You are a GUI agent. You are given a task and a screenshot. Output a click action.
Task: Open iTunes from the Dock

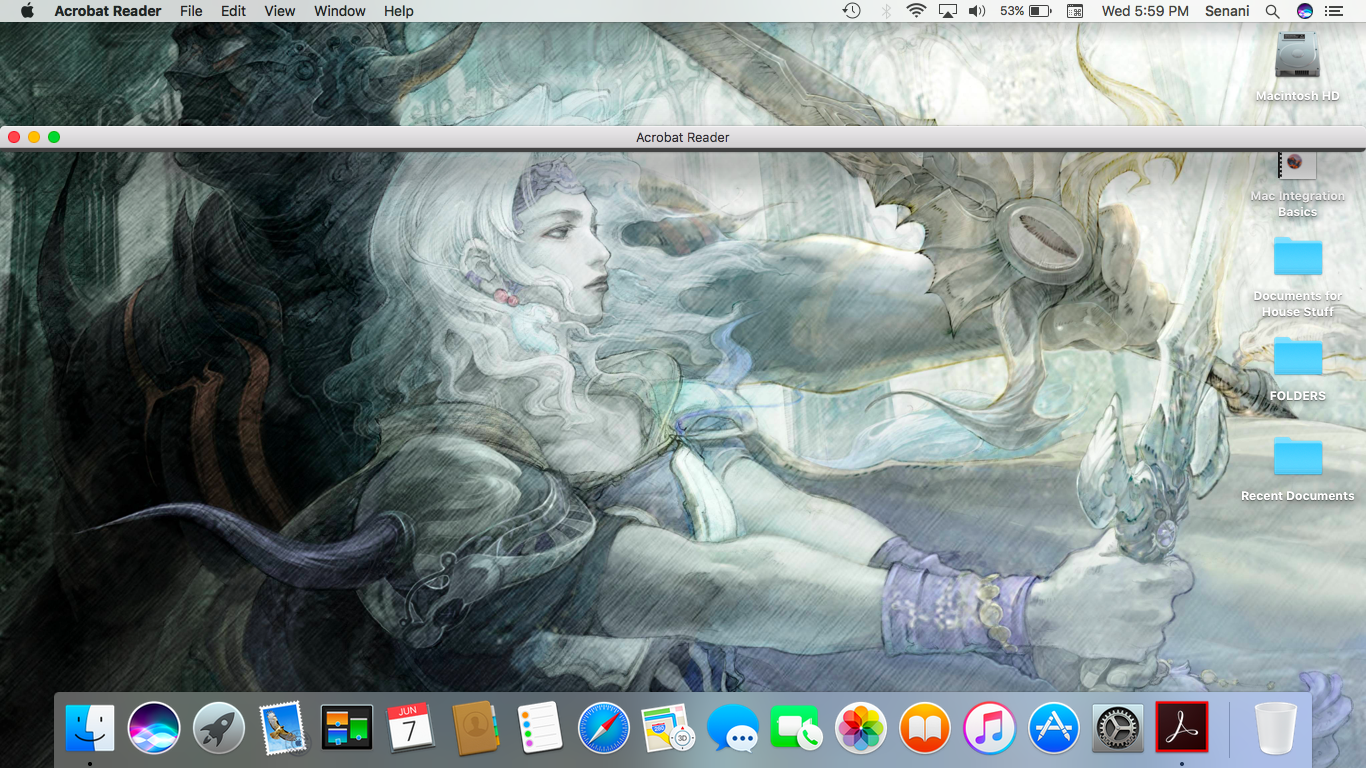coord(989,727)
